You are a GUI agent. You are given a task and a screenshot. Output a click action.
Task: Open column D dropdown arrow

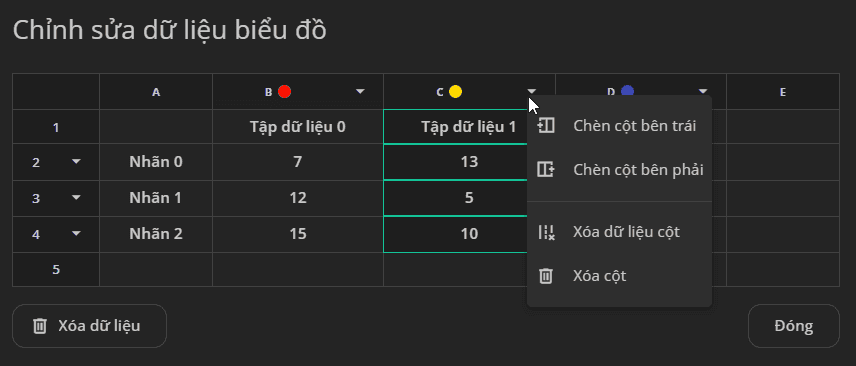click(x=703, y=92)
